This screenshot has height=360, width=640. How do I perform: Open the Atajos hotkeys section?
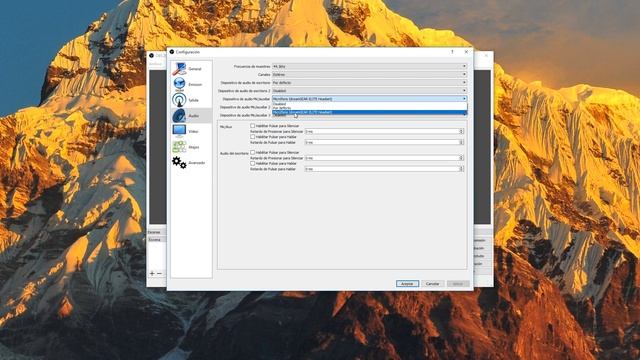(x=191, y=147)
